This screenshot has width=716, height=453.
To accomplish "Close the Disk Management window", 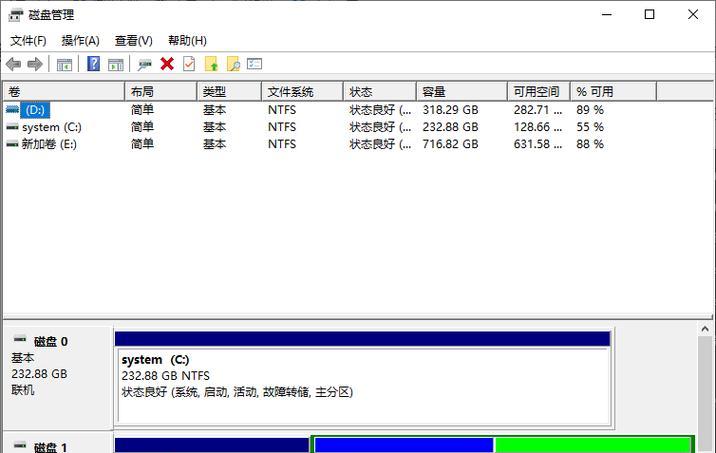I will [x=693, y=15].
